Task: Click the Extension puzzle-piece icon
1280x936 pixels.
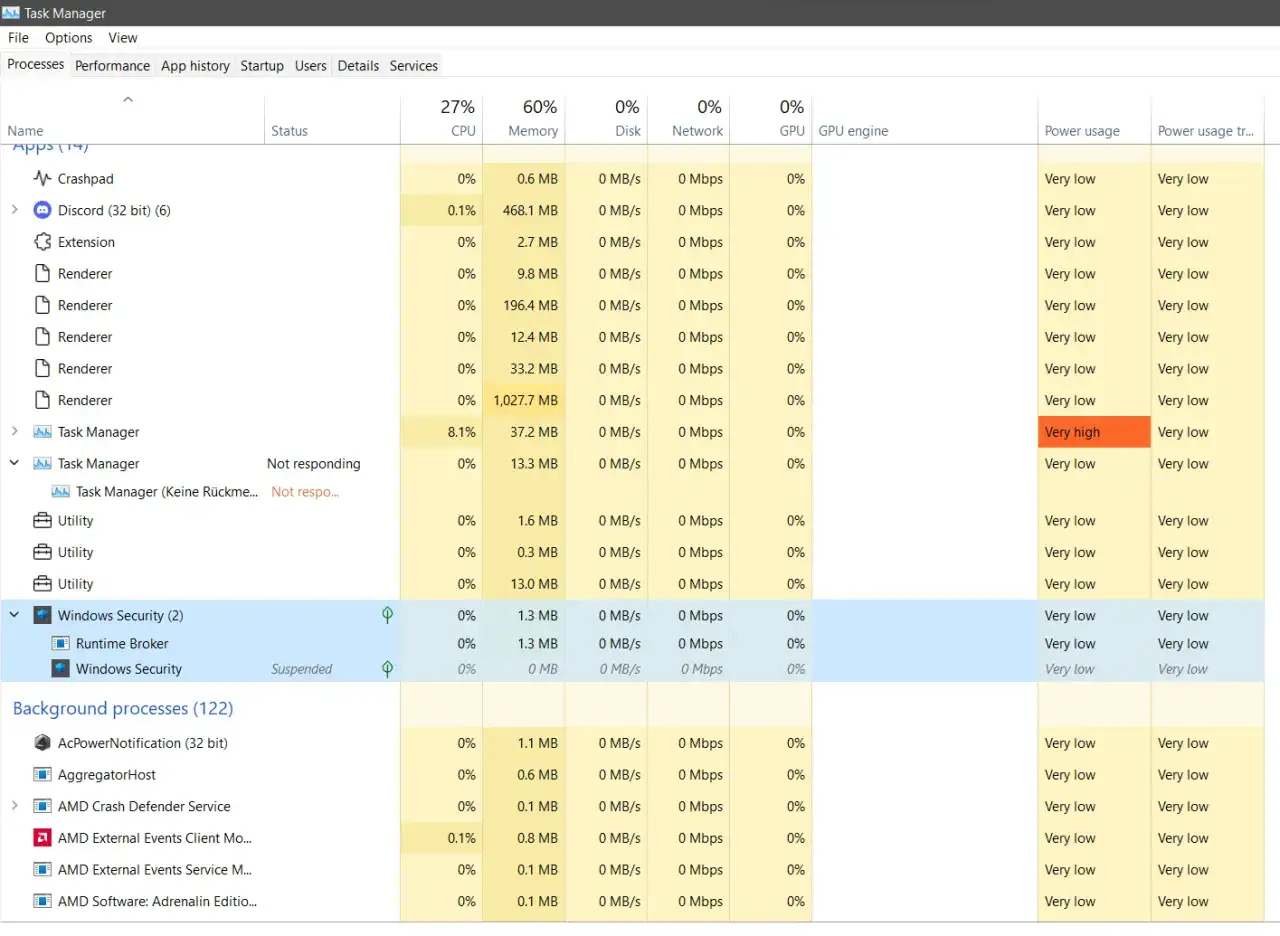Action: click(42, 242)
